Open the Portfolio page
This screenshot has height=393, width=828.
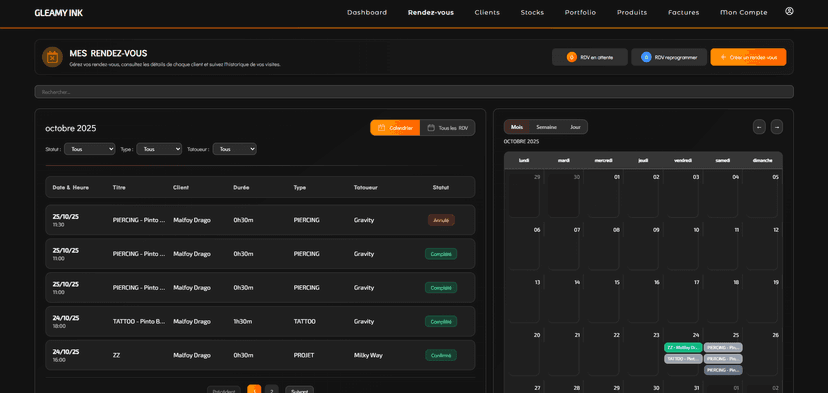[x=580, y=13]
